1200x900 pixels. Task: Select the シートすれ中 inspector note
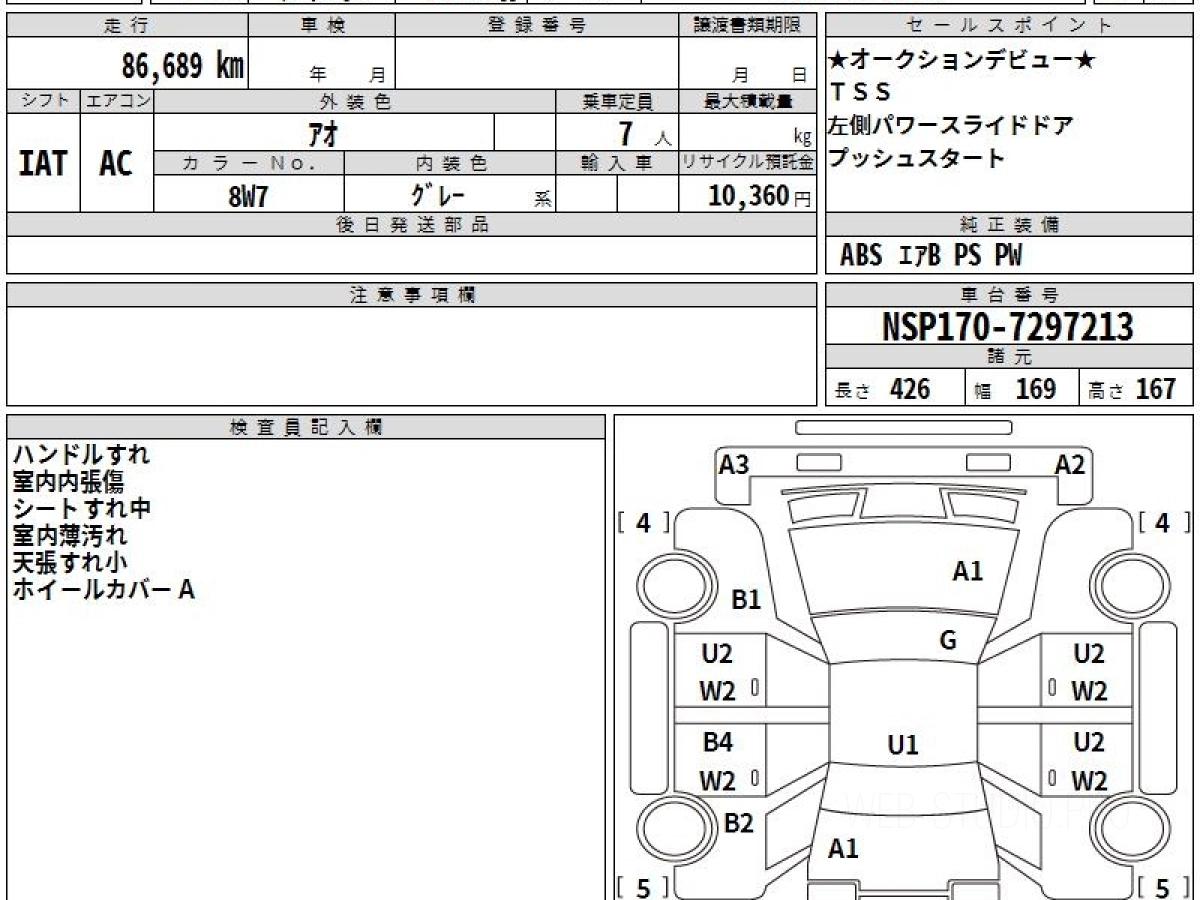(82, 508)
